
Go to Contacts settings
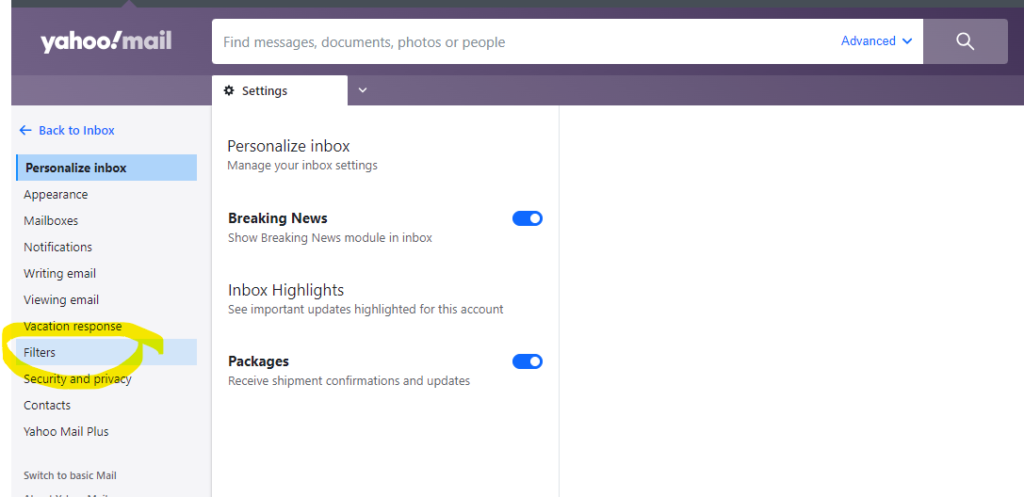(47, 405)
